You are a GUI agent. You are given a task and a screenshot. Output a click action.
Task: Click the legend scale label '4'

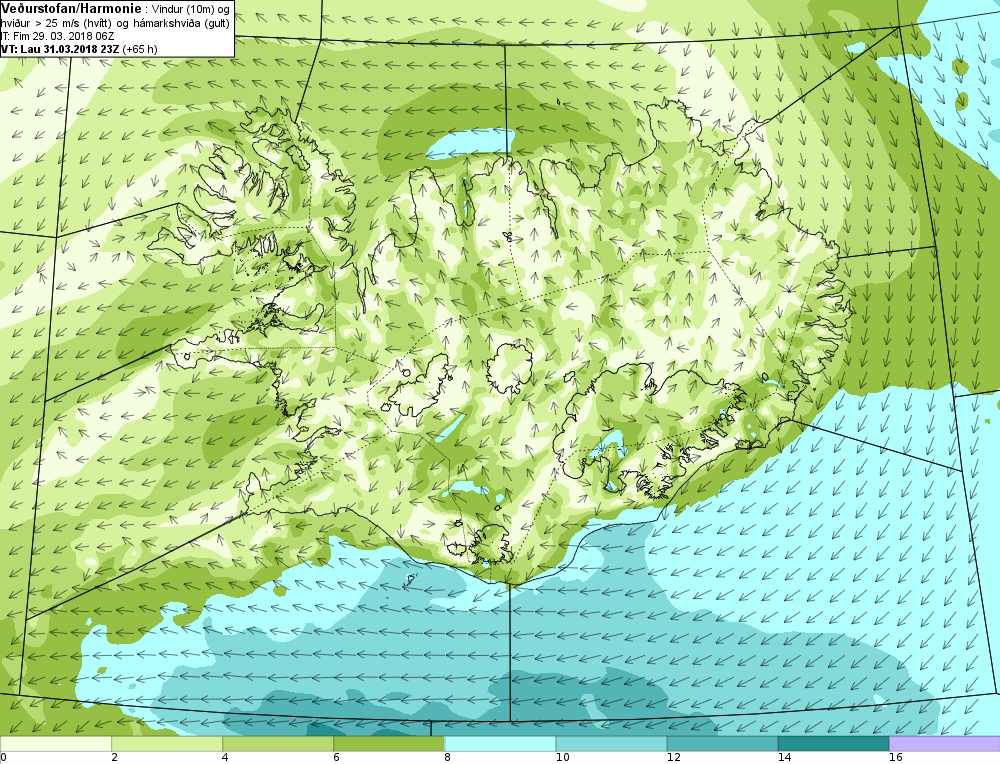point(225,757)
